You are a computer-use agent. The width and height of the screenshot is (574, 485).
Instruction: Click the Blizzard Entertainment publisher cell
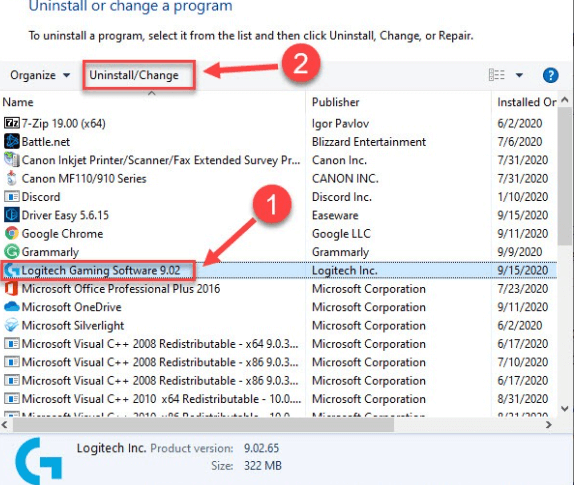[369, 142]
